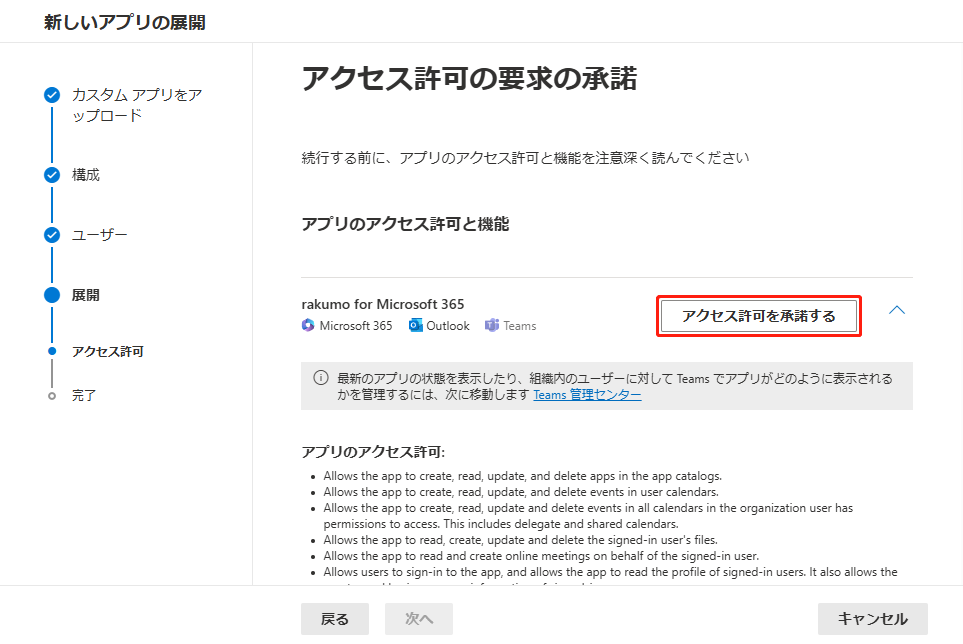Screen dimensions: 963x644
Task: Click the checkmark icon beside 構成
Action: 52,175
